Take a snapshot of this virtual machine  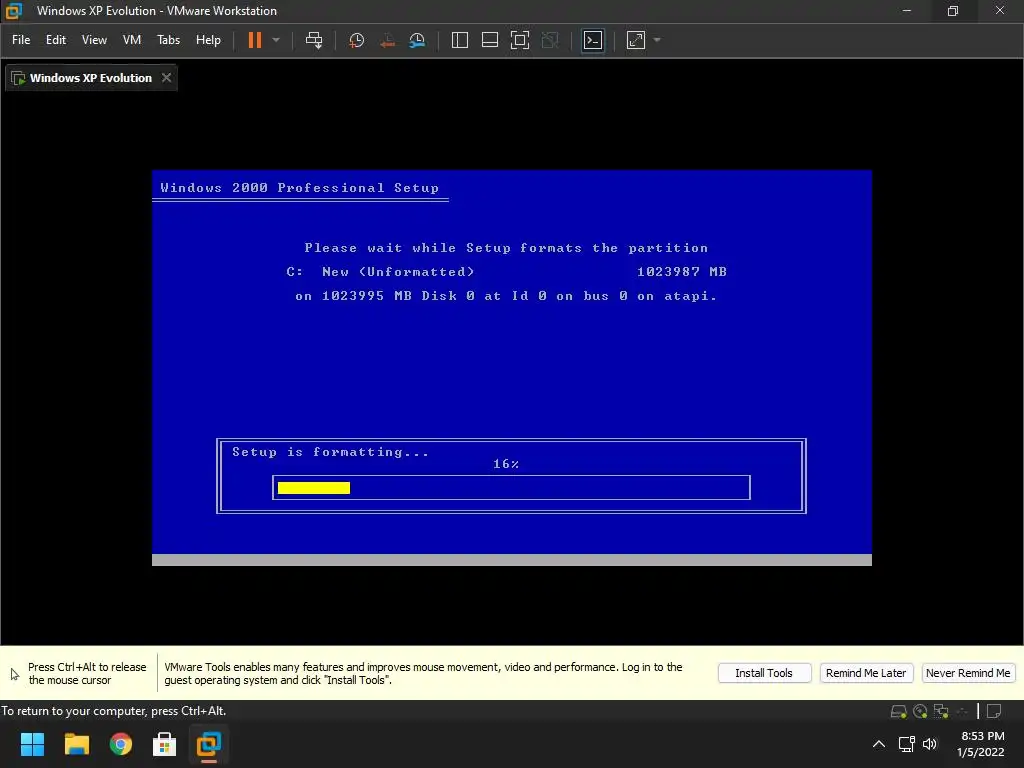(x=357, y=40)
